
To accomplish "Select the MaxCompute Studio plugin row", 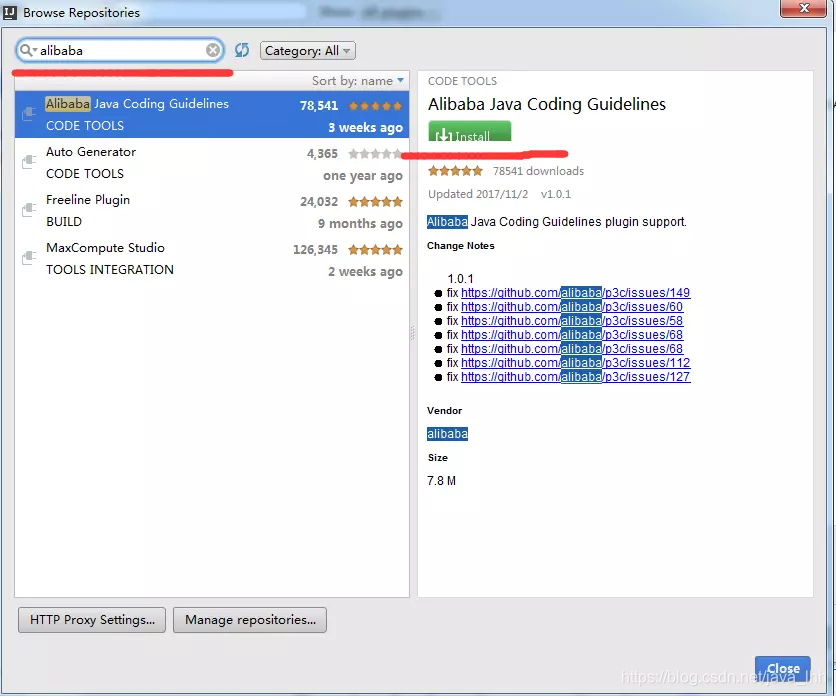I will (212, 258).
